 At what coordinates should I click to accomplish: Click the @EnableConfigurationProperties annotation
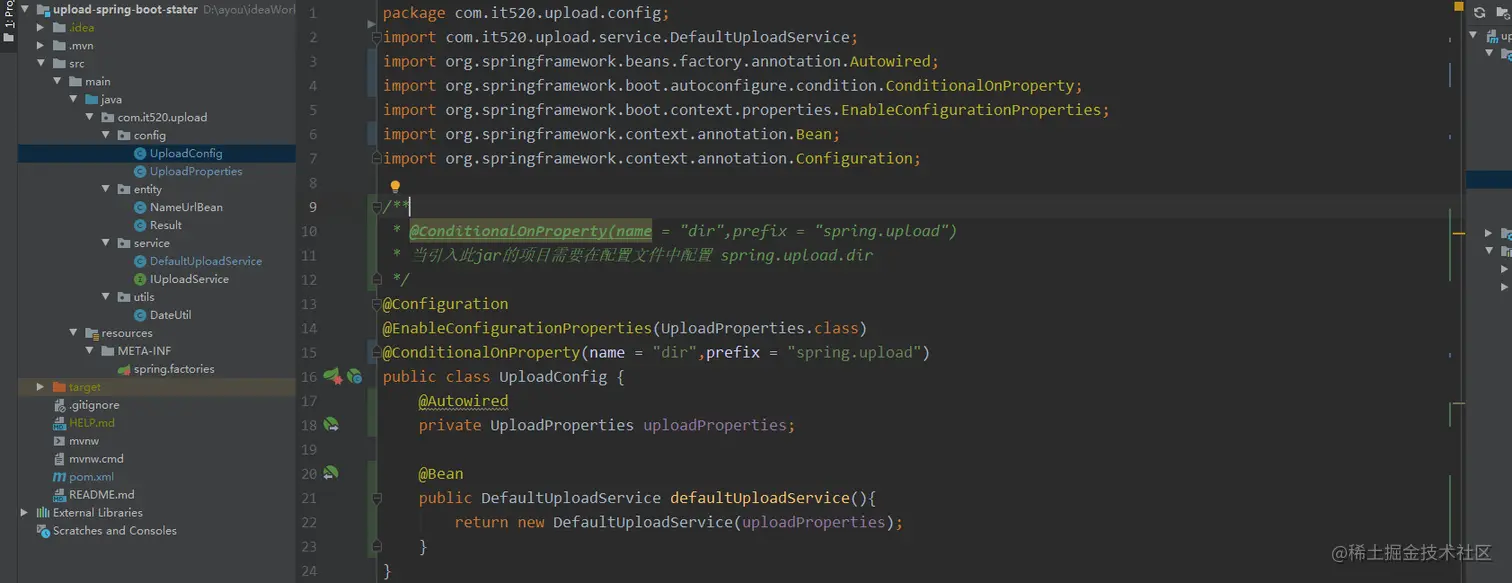pyautogui.click(x=517, y=328)
